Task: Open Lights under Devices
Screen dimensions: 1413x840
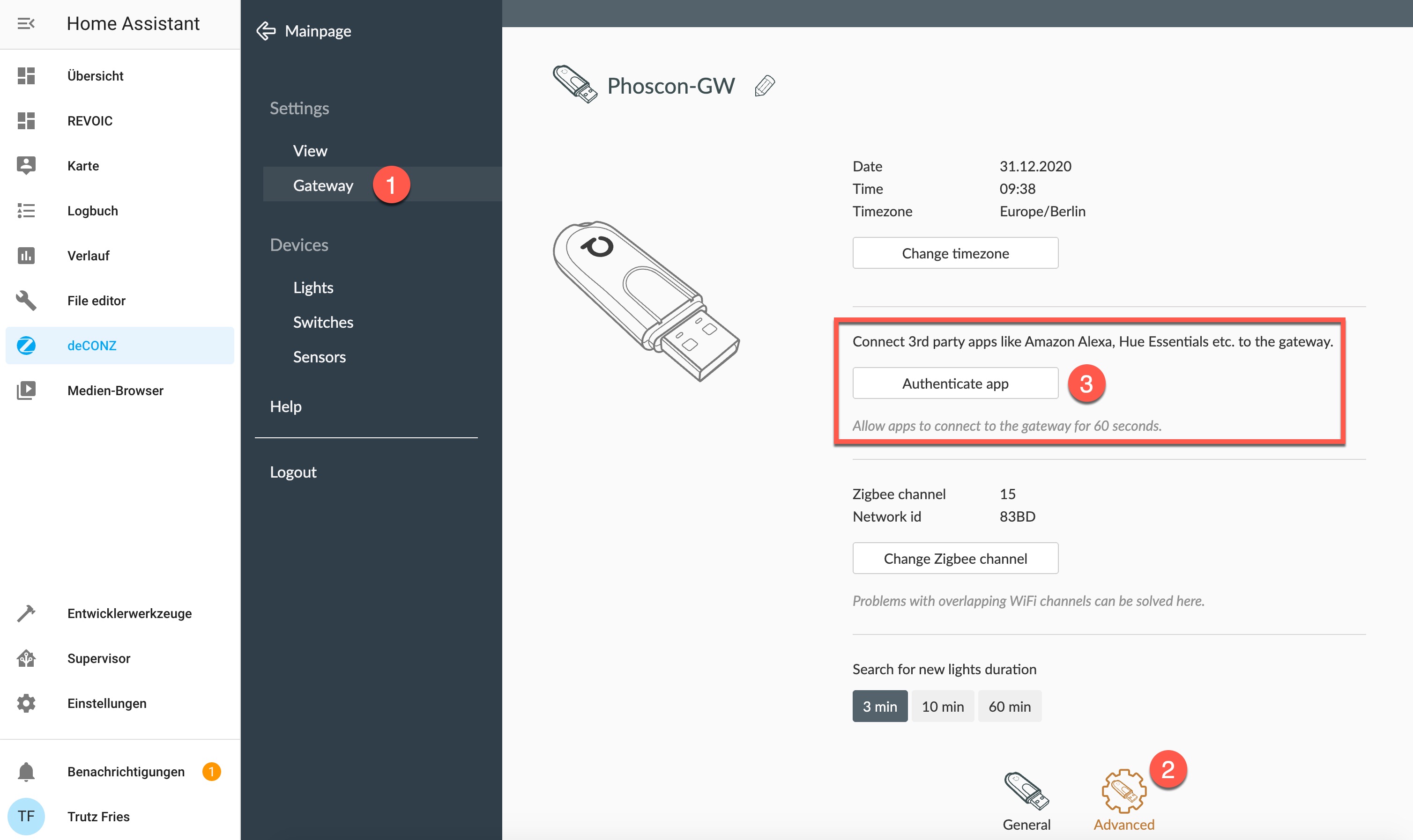Action: coord(313,287)
